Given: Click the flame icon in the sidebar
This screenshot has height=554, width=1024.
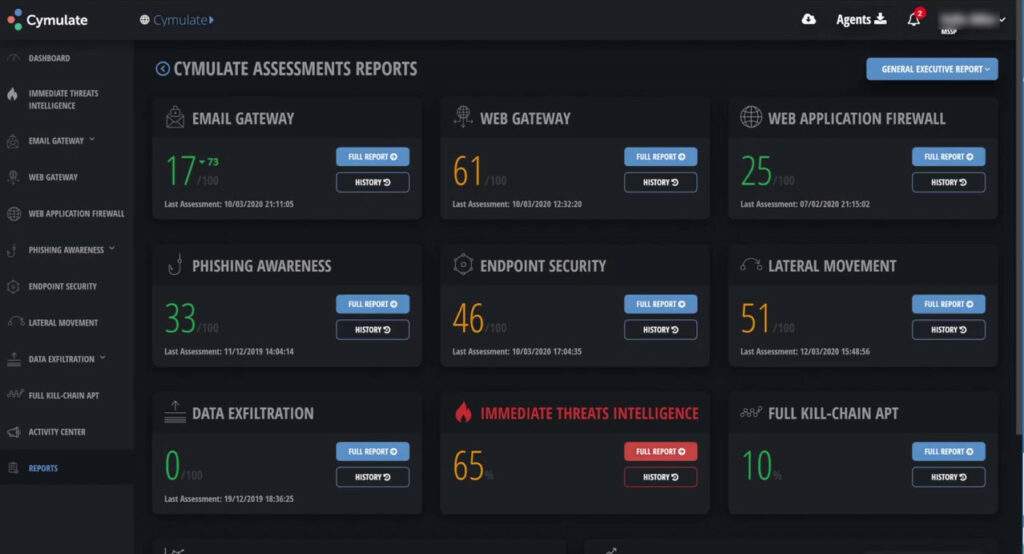Looking at the screenshot, I should [12, 94].
